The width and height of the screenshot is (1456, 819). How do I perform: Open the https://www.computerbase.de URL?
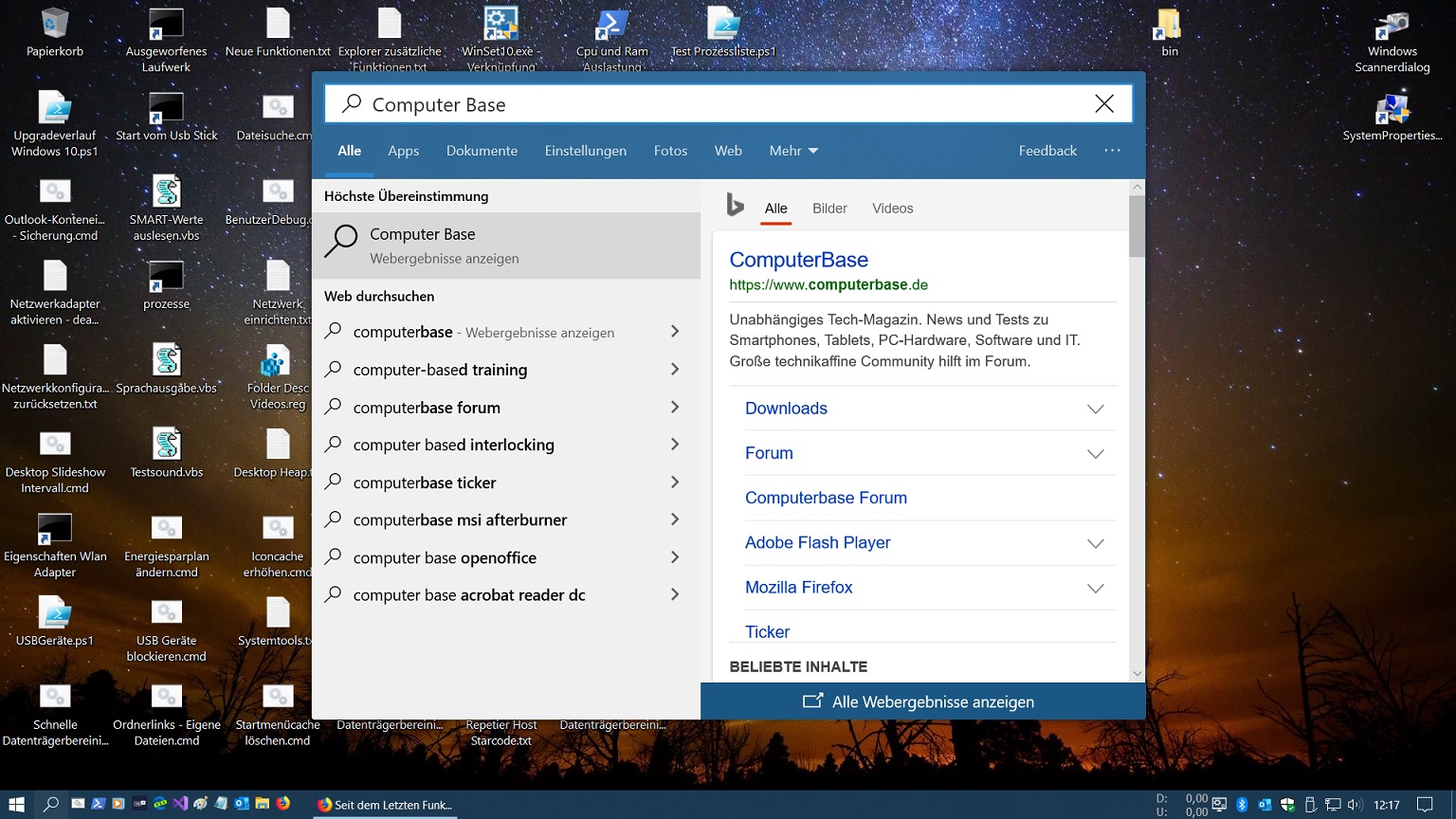(x=828, y=284)
